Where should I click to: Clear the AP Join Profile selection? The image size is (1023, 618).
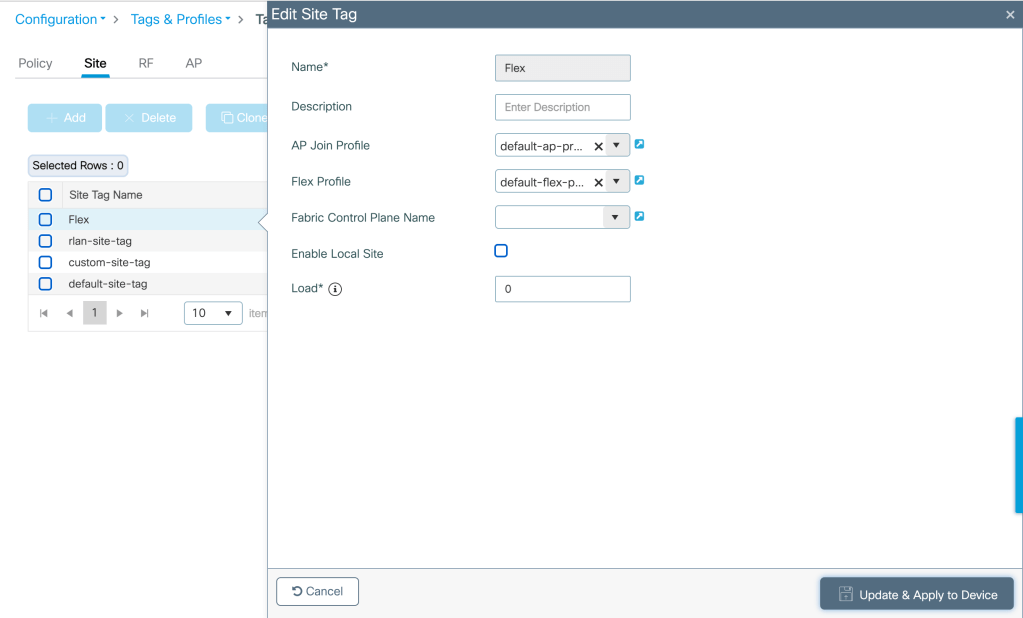point(598,146)
